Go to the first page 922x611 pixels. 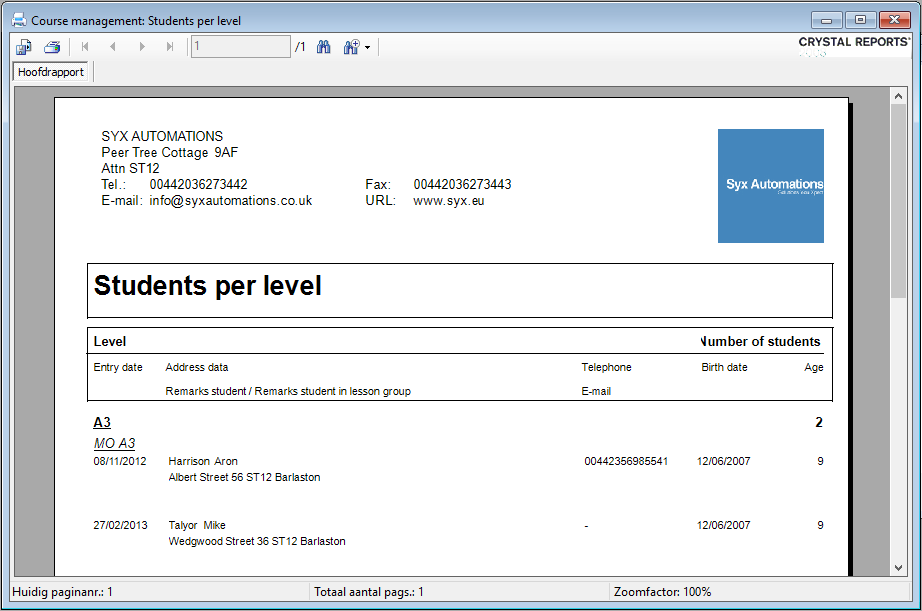click(x=85, y=47)
